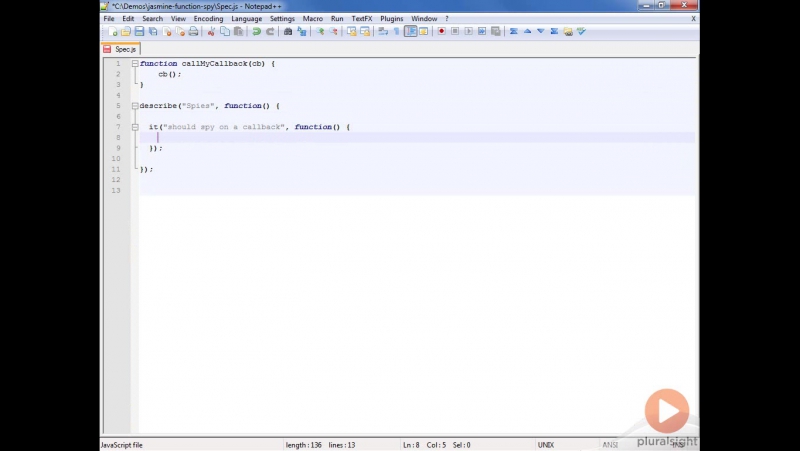This screenshot has height=451, width=800.
Task: Cut selection using the scissors icon
Action: (211, 32)
